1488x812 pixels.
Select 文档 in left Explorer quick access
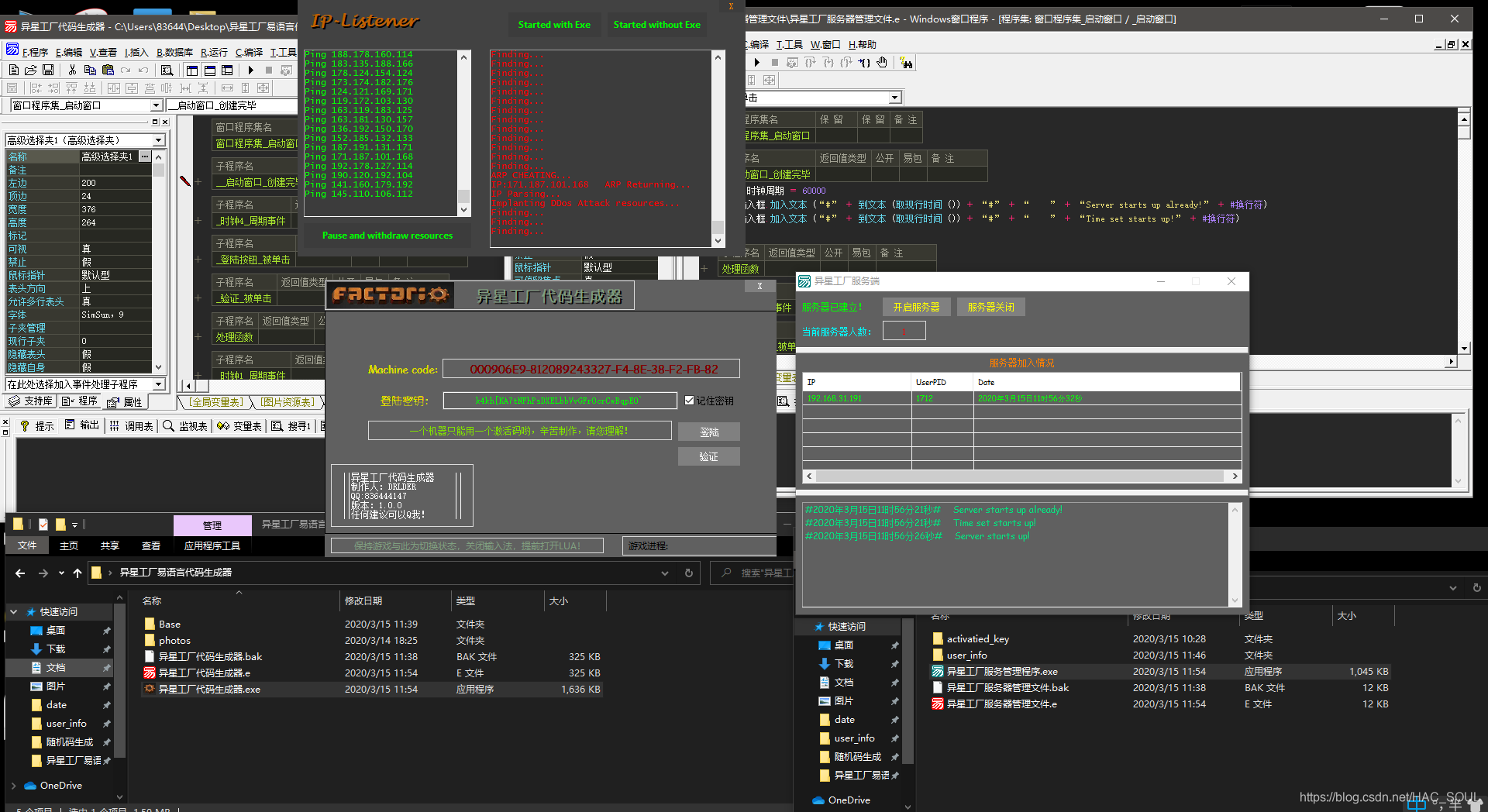pyautogui.click(x=56, y=667)
